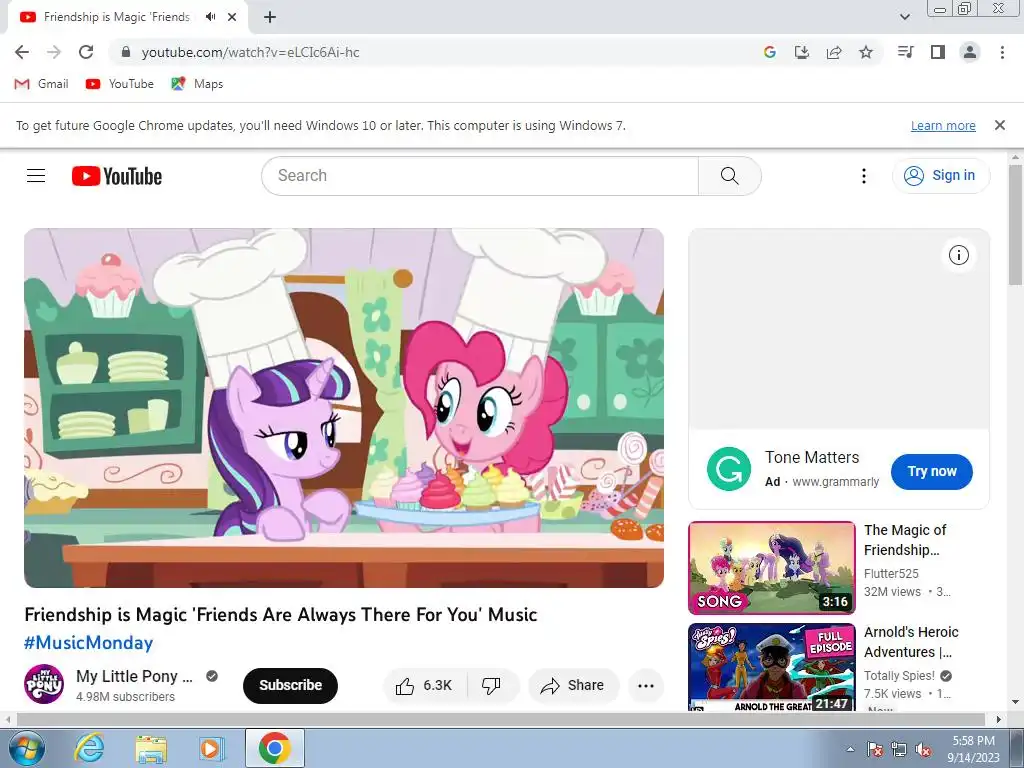Dislike the video with thumbs down

click(492, 686)
